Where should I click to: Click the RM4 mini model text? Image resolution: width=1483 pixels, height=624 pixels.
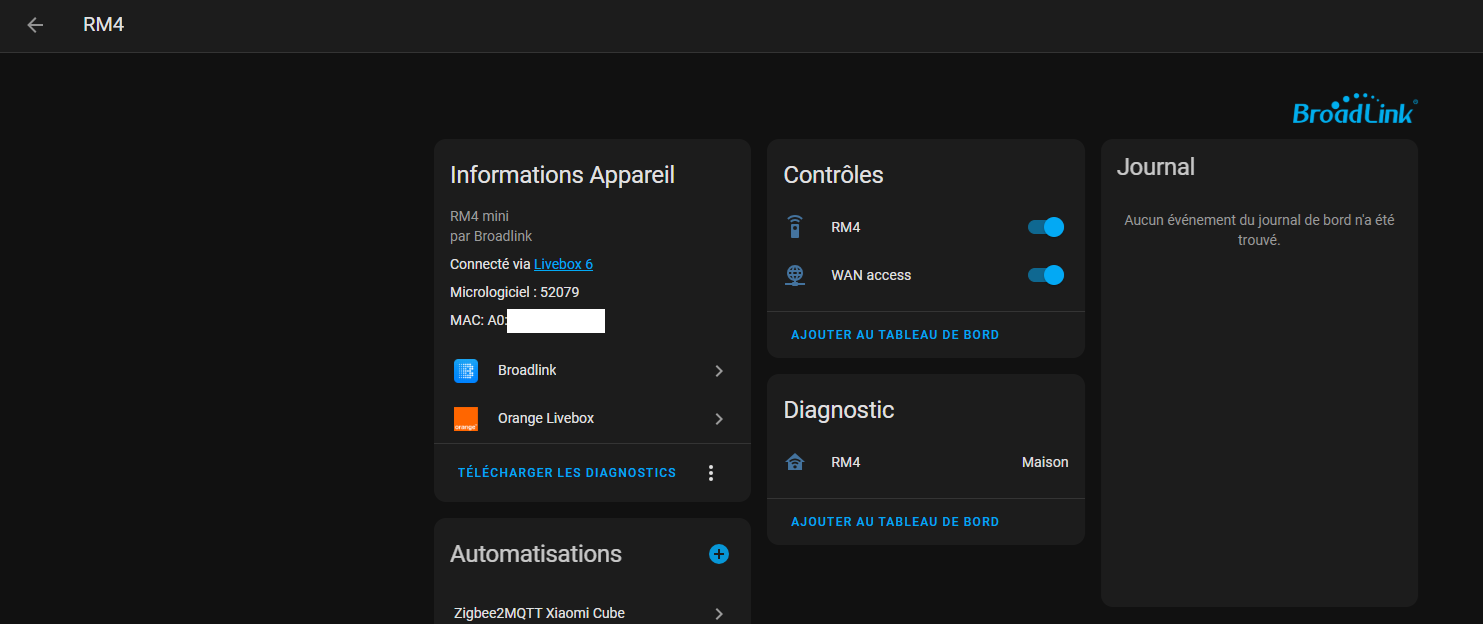click(480, 216)
